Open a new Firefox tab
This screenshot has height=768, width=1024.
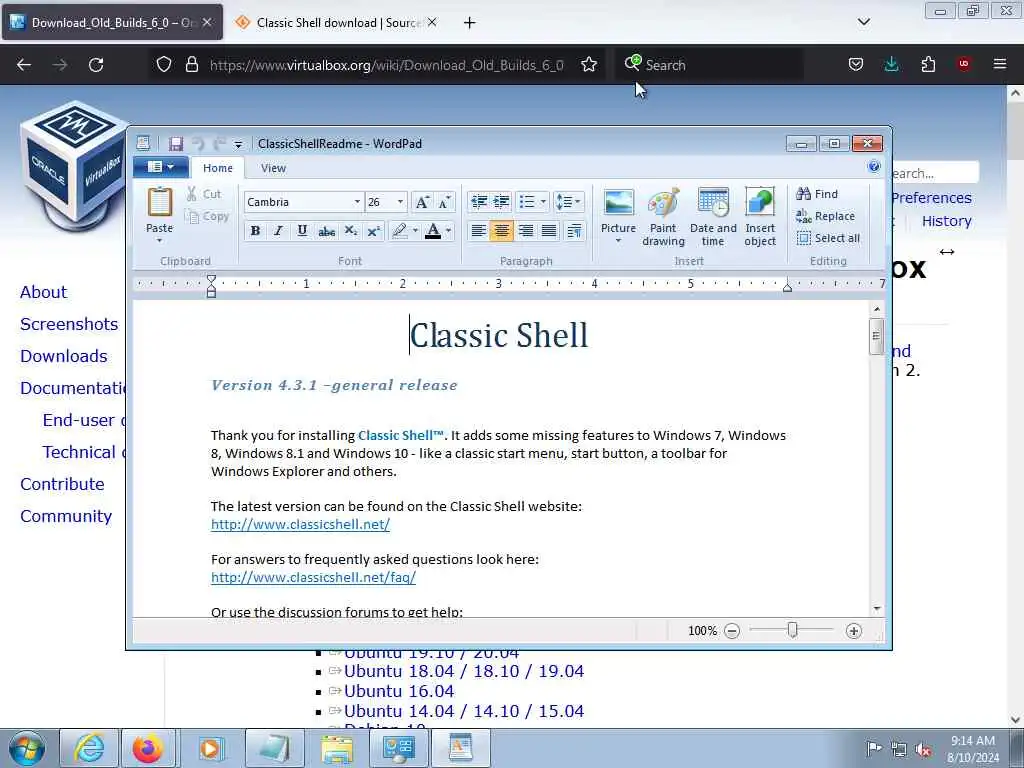pyautogui.click(x=470, y=23)
